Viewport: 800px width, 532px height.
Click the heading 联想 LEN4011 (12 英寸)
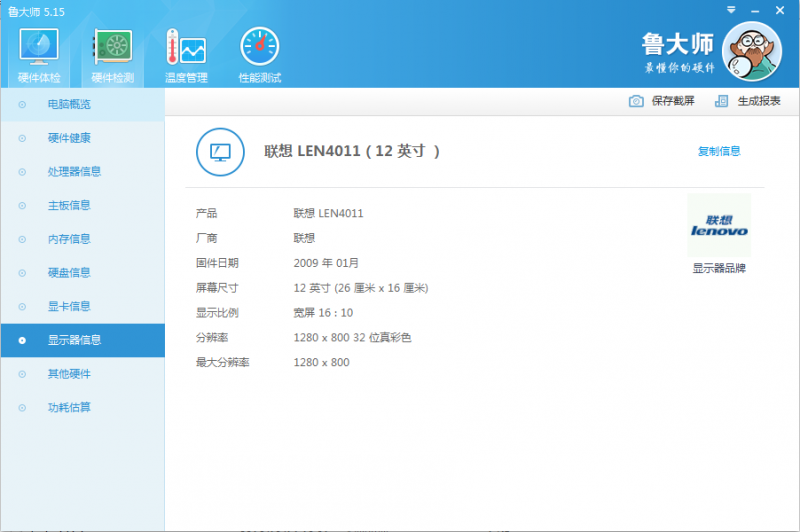point(352,151)
